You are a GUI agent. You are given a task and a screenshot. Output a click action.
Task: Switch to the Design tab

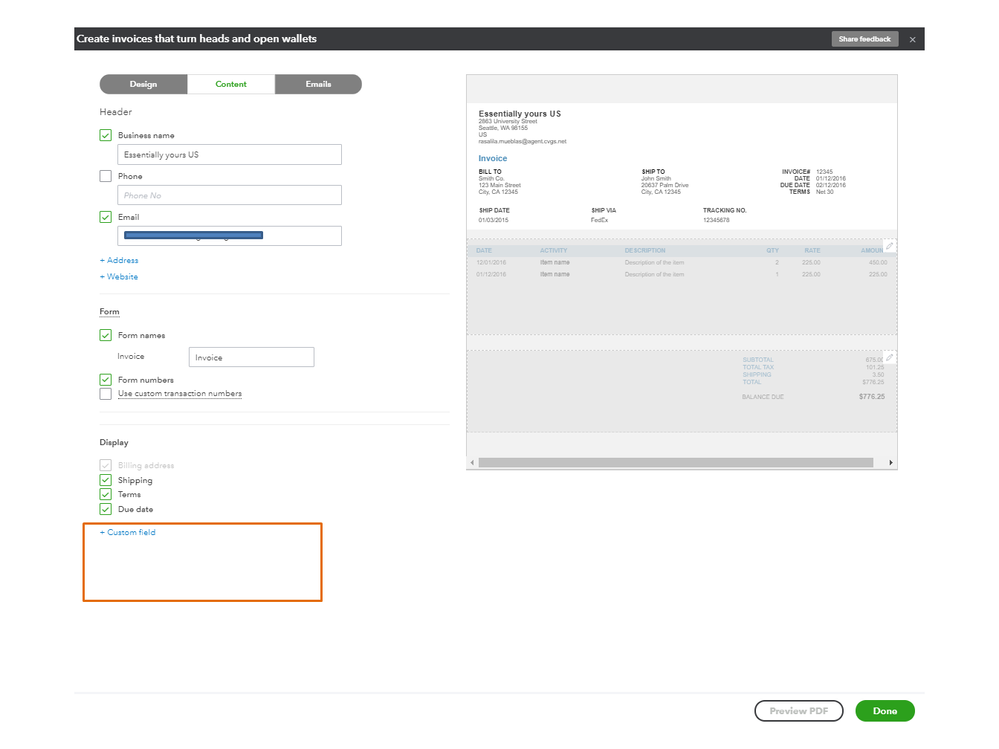click(x=143, y=84)
